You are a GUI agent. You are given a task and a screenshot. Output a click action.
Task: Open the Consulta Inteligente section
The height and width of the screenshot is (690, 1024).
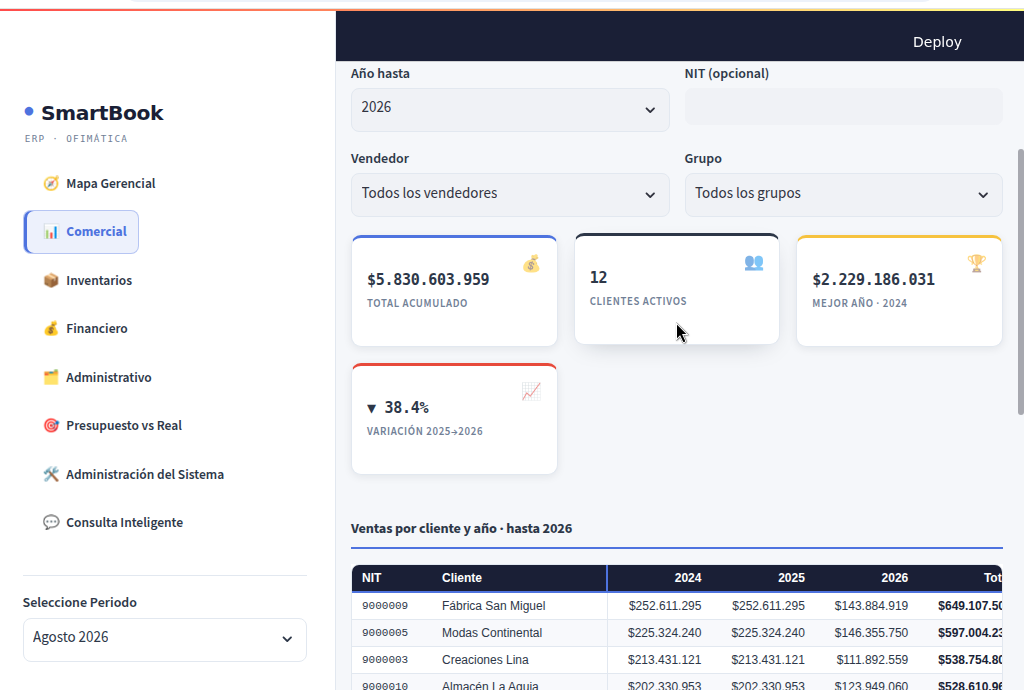113,522
